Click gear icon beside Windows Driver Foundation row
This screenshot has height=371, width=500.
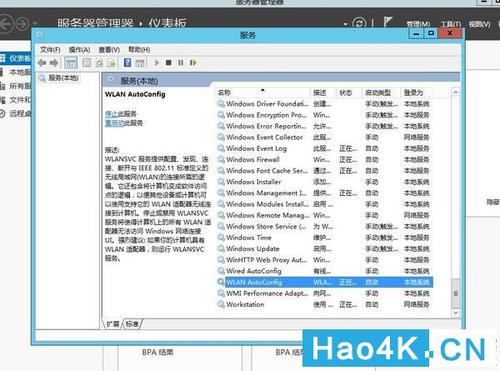point(221,104)
